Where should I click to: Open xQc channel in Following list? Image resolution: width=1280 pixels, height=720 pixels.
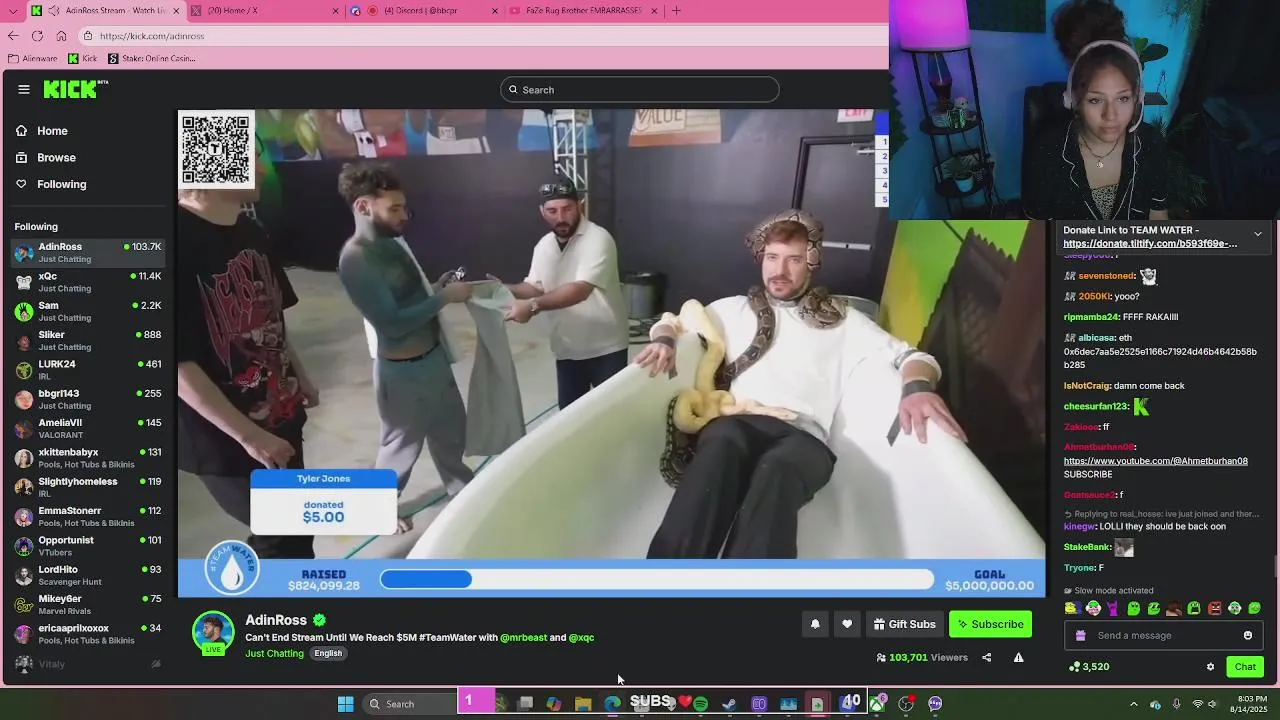pyautogui.click(x=88, y=282)
